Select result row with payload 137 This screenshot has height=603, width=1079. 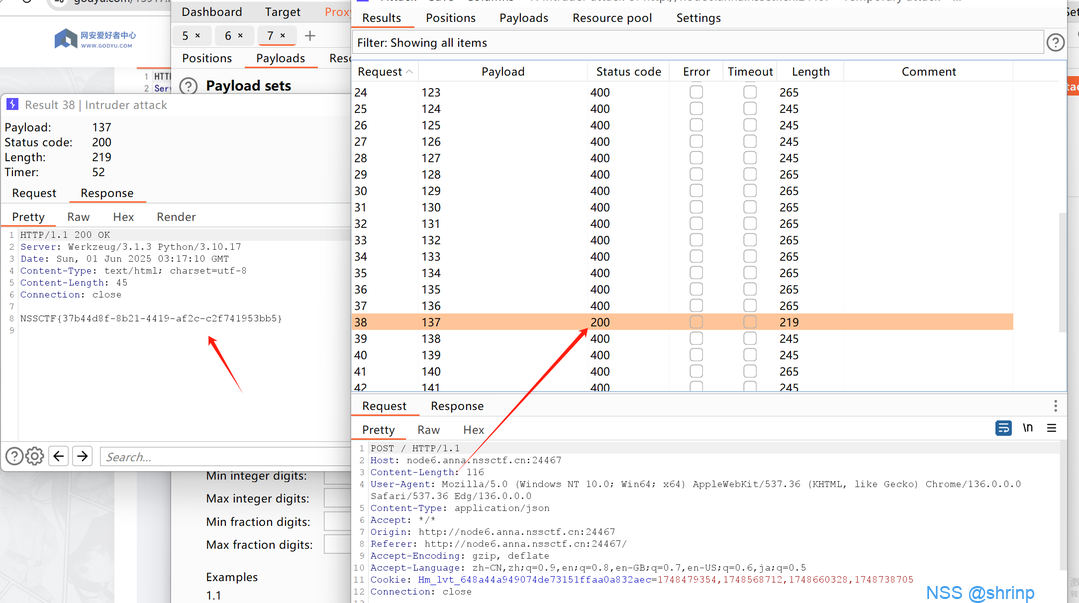coord(682,321)
